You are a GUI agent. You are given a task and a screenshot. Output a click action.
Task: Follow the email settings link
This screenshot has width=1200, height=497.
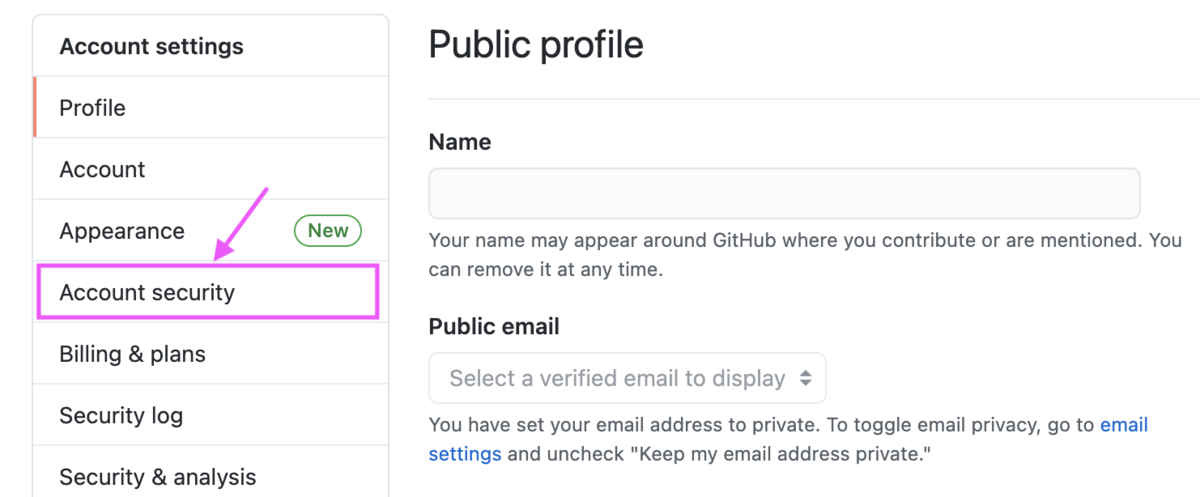1124,425
